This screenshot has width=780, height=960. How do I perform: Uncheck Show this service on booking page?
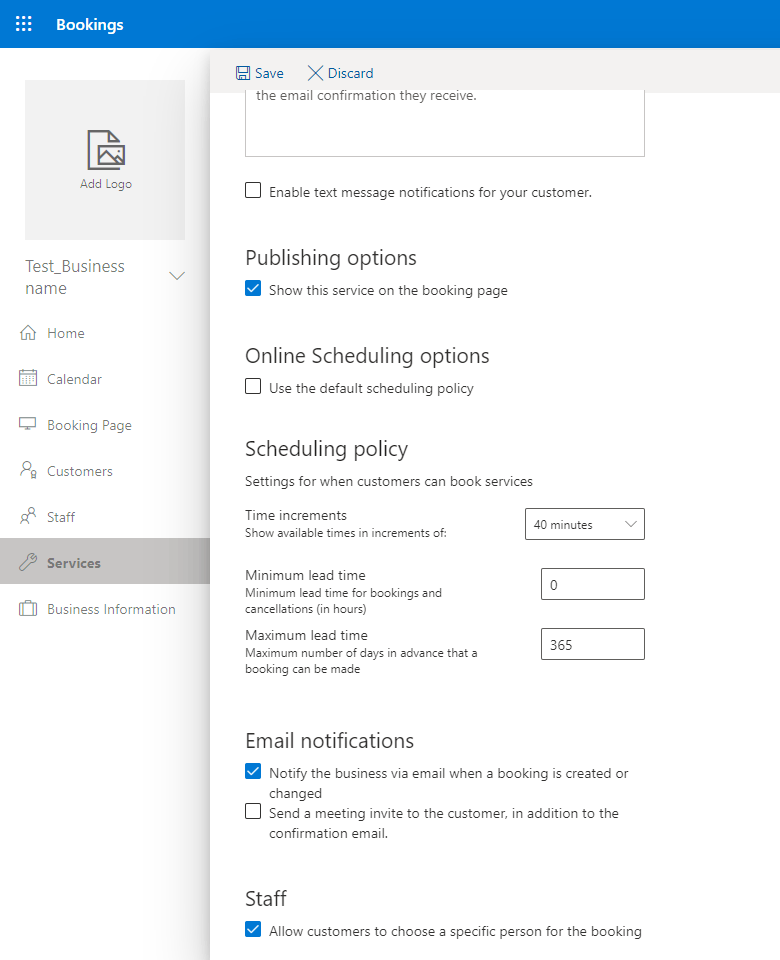tap(253, 288)
